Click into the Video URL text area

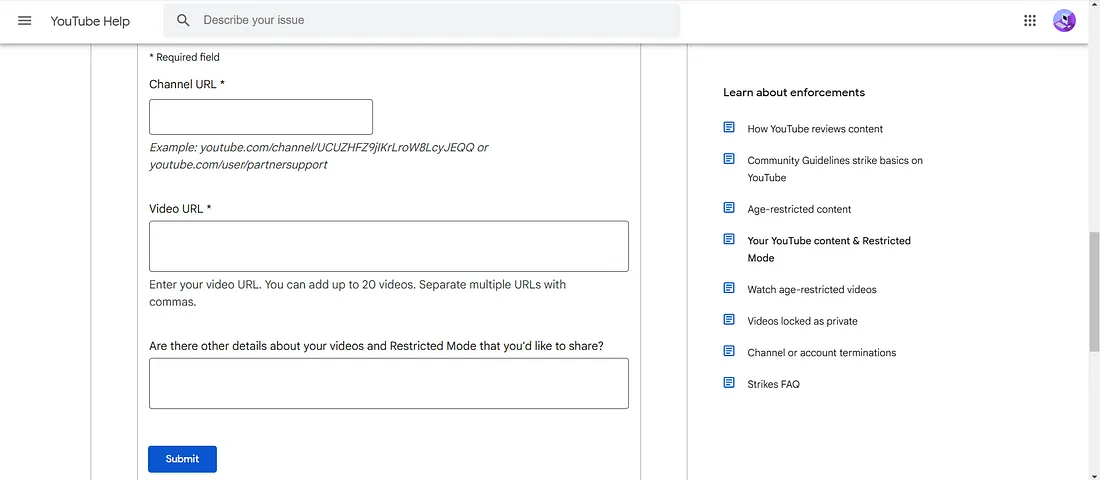[x=389, y=246]
